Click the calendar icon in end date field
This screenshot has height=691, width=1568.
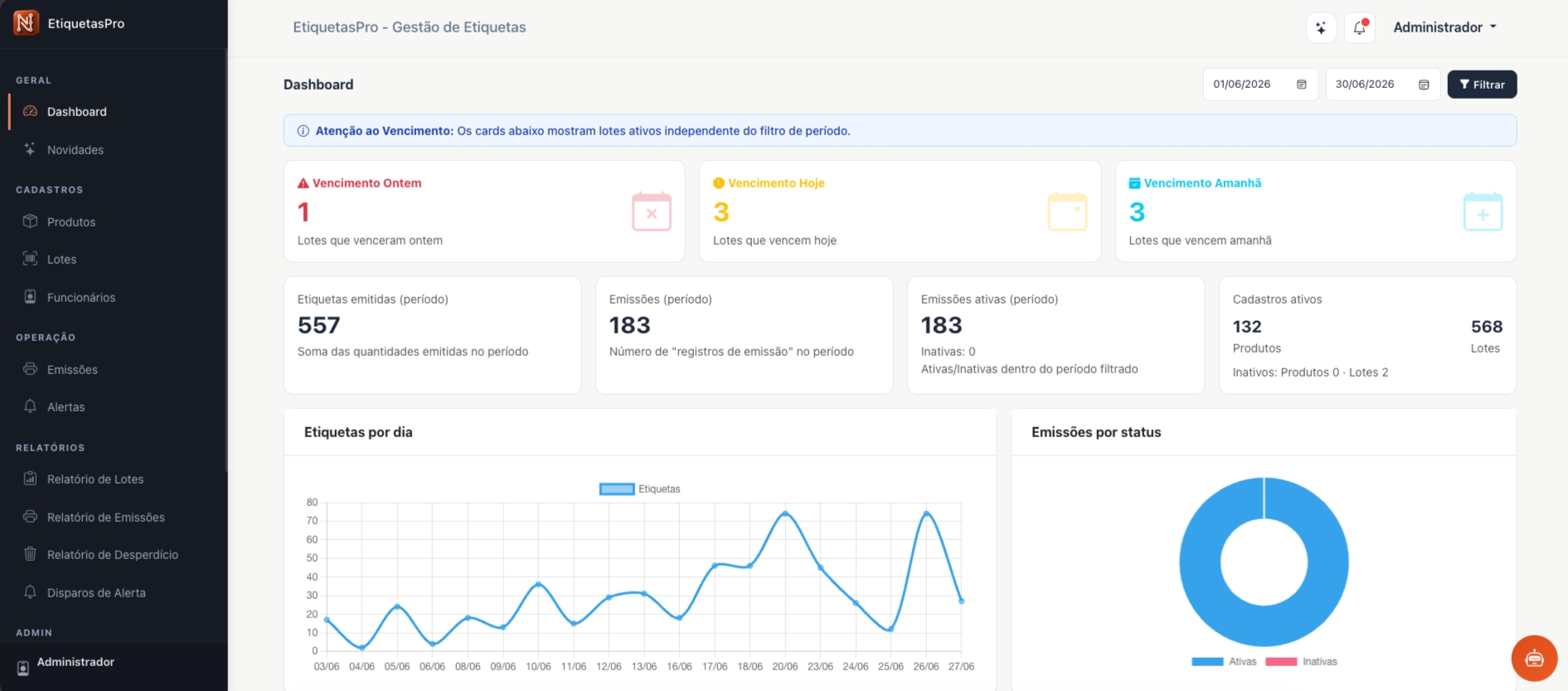1424,85
